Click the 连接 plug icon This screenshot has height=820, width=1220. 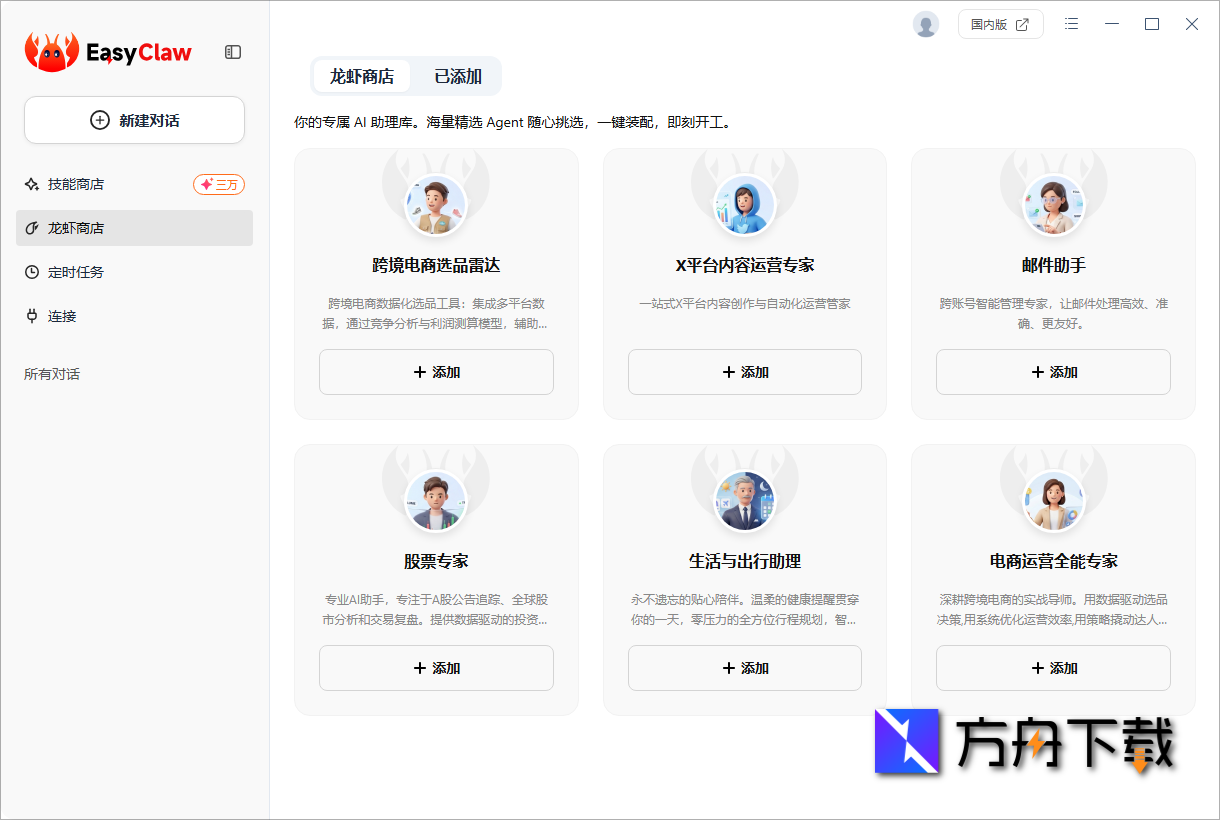pyautogui.click(x=34, y=315)
